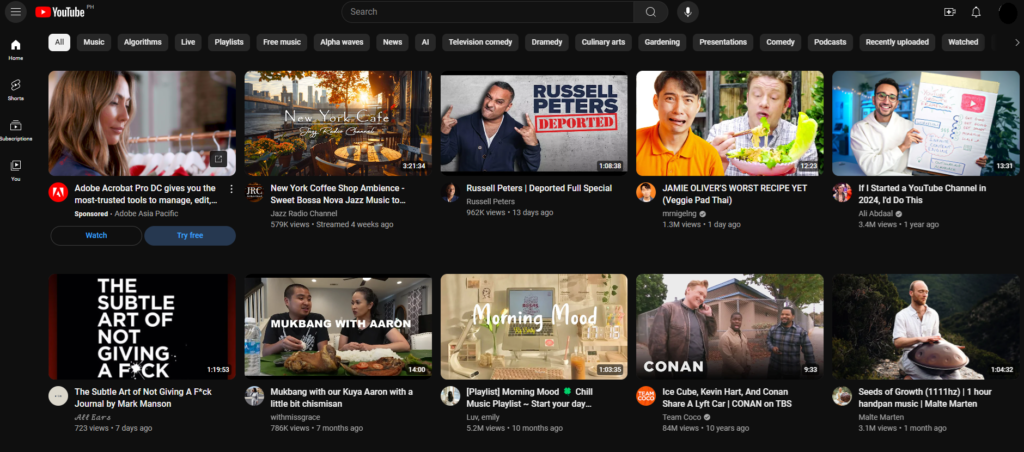The image size is (1024, 452).
Task: Open Luv, emily channel avatar
Action: 450,396
